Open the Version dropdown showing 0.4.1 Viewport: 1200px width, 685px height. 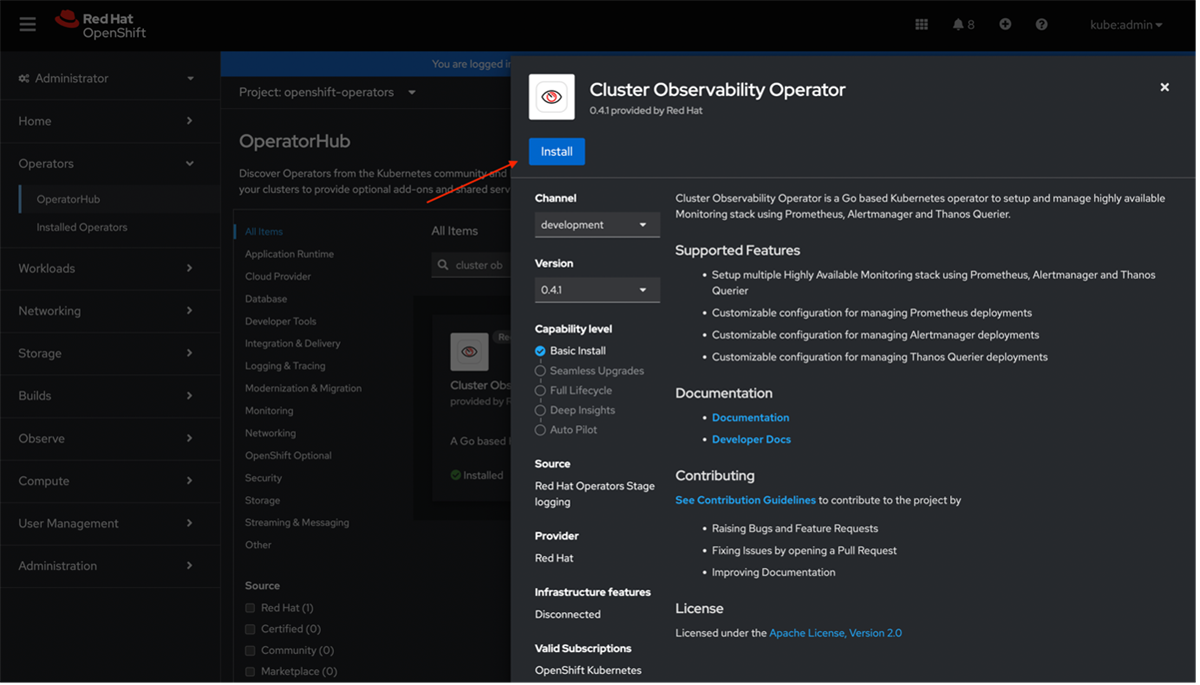pos(597,289)
